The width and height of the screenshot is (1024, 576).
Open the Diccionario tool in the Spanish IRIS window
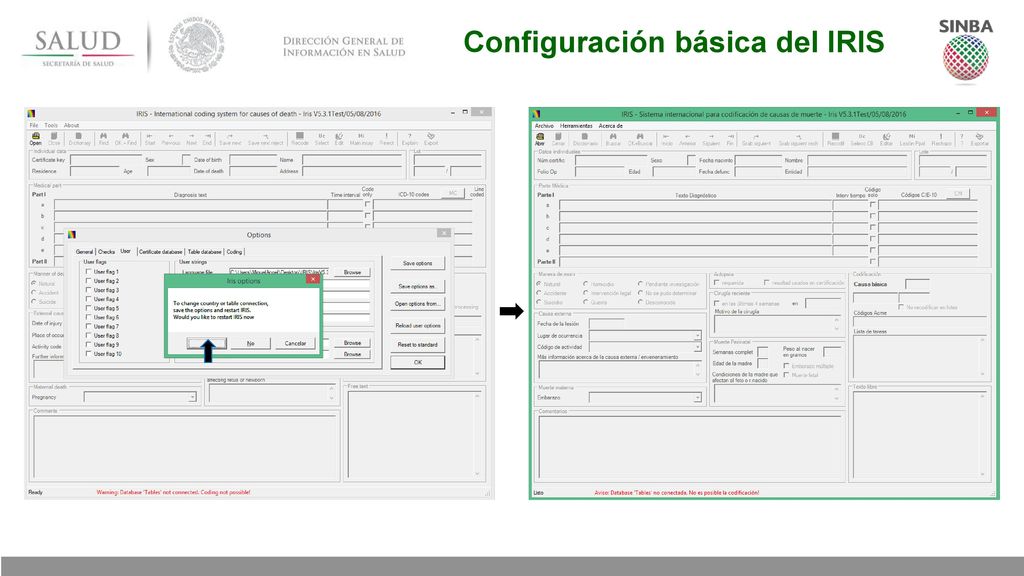(x=585, y=139)
